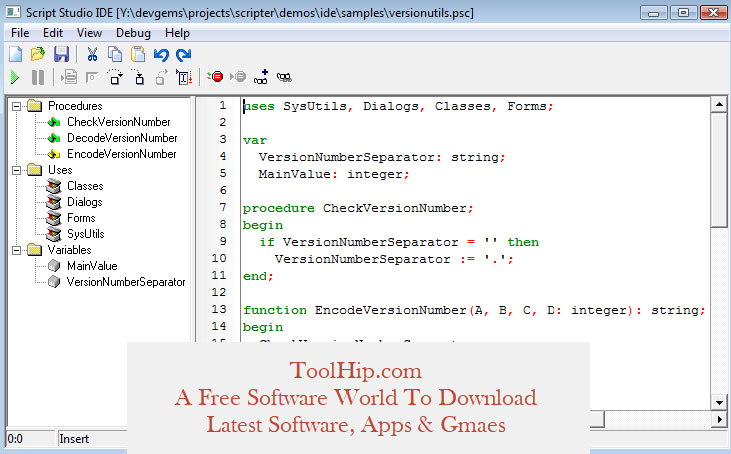Screen dimensions: 731x454
Task: Save the script with floppy disk icon
Action: point(61,54)
